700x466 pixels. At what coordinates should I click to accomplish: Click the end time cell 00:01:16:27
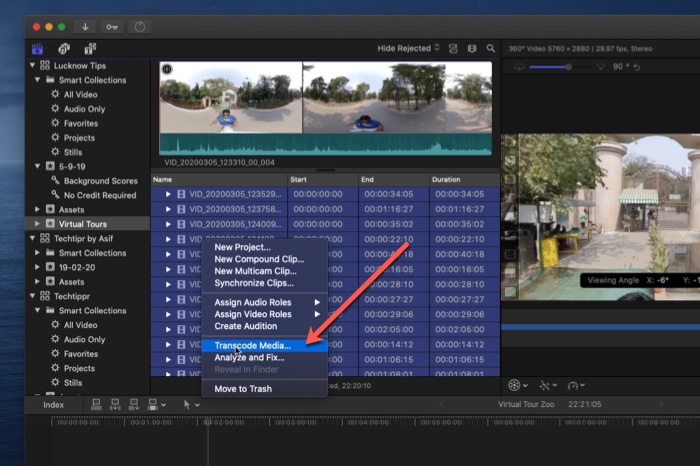click(x=388, y=209)
